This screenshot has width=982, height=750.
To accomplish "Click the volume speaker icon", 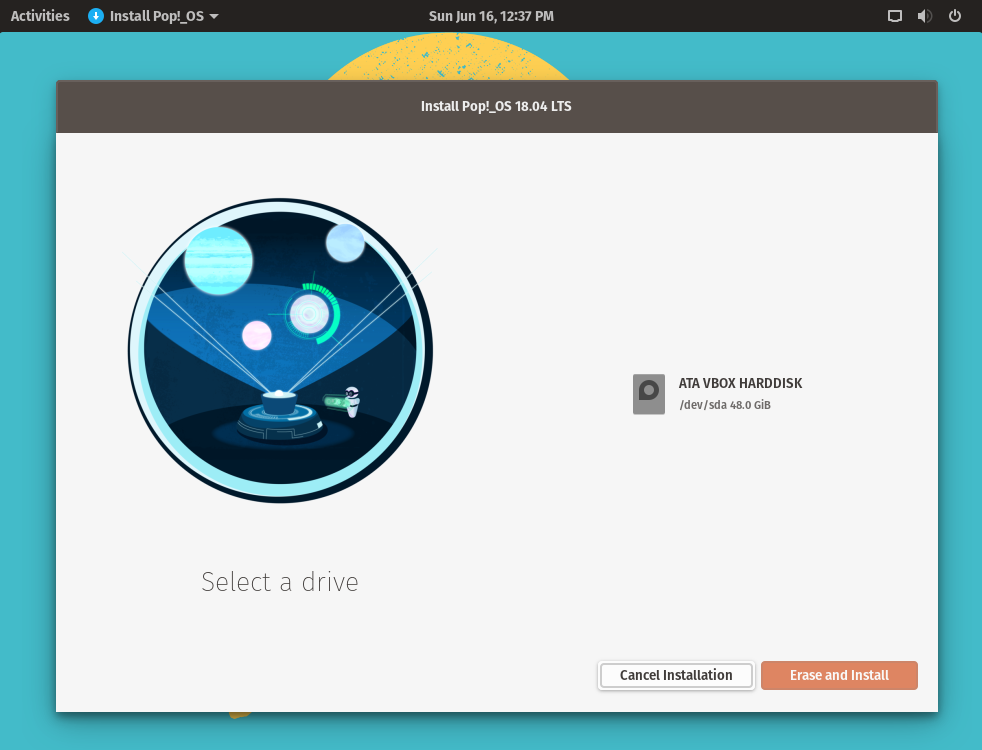I will pyautogui.click(x=924, y=16).
